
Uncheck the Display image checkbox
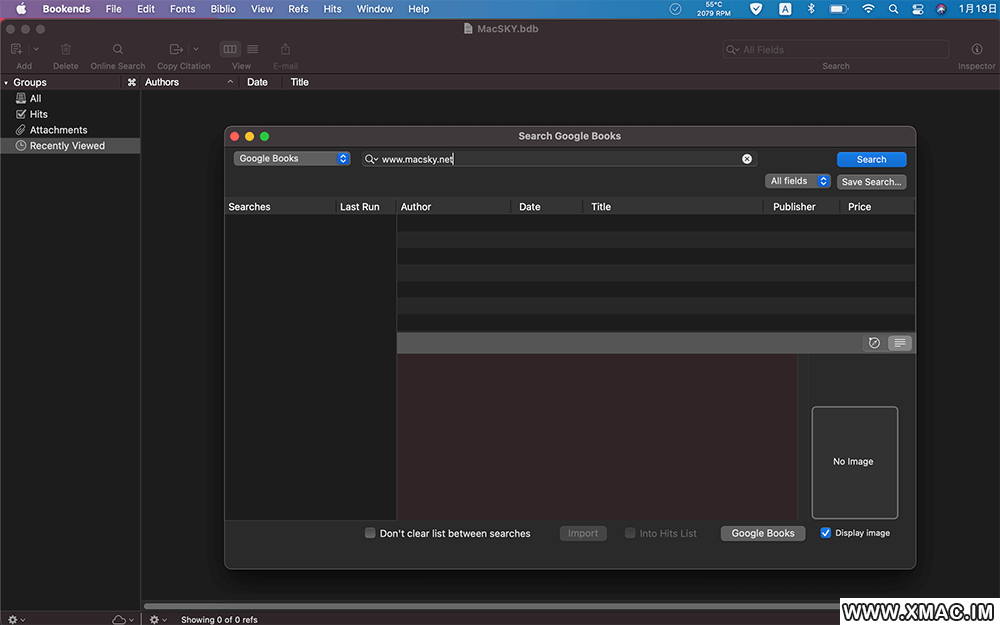(826, 533)
